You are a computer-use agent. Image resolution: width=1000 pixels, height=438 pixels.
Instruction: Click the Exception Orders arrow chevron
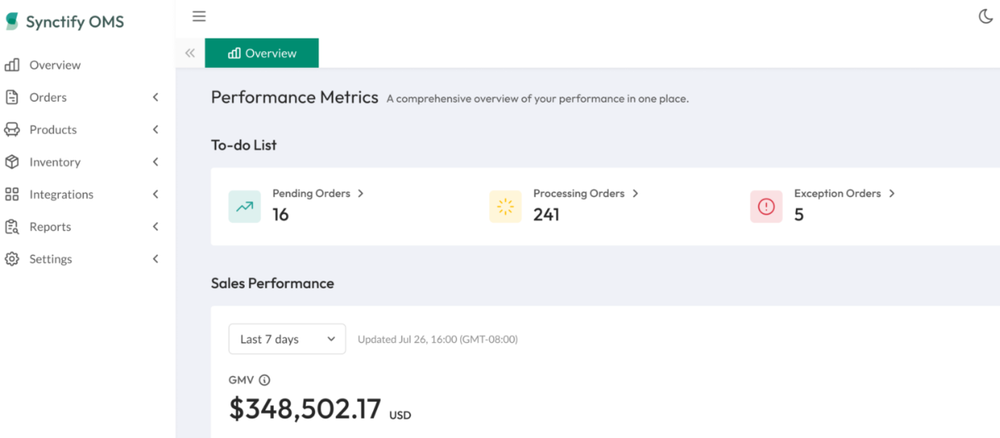coord(891,193)
